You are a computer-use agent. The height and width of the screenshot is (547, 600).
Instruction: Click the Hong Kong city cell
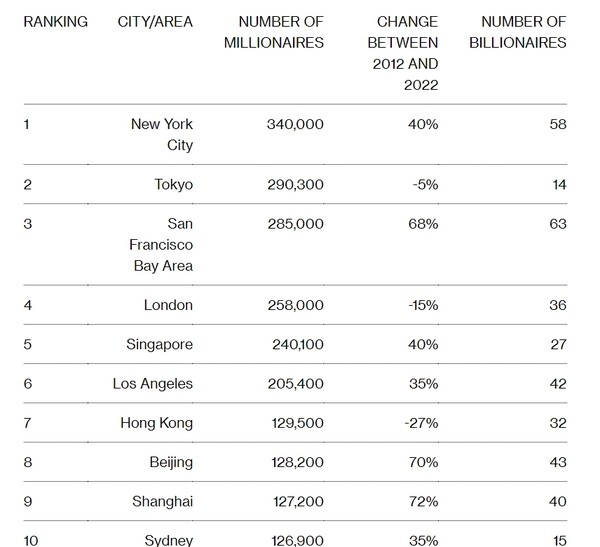[158, 424]
